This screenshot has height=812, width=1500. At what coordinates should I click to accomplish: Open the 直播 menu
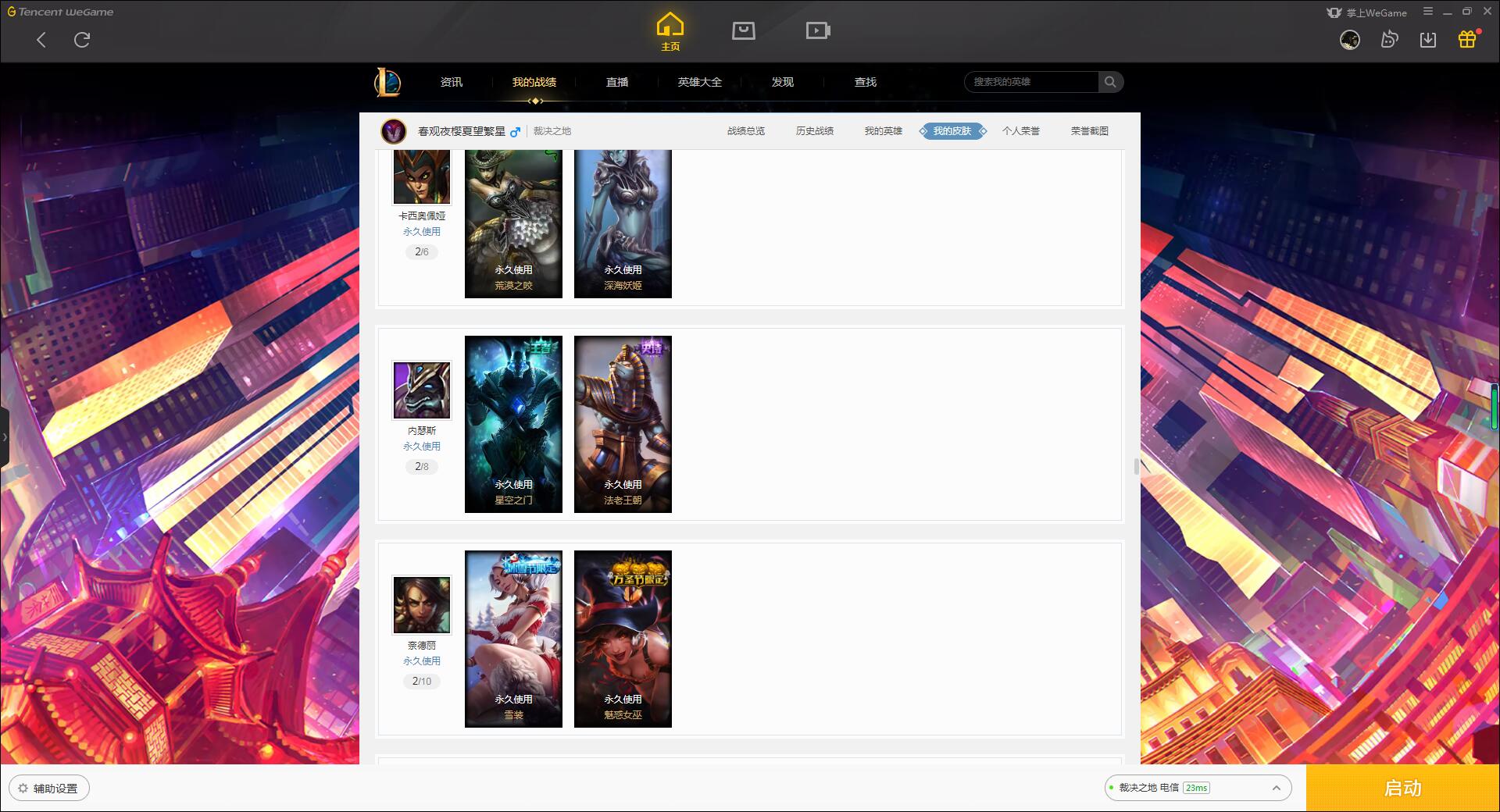(x=617, y=82)
